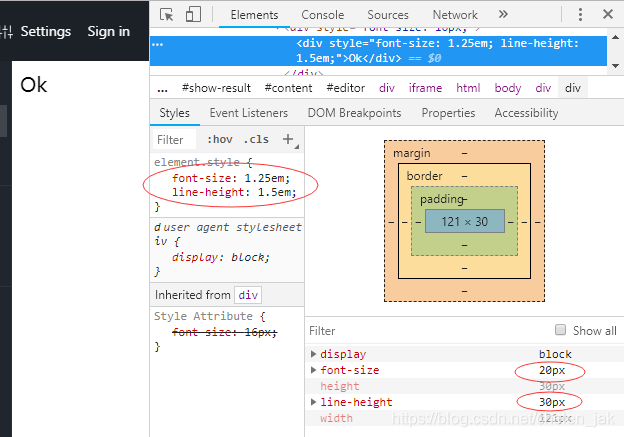Click the margin region label in box model
Screen dimensions: 624x437
(x=411, y=153)
